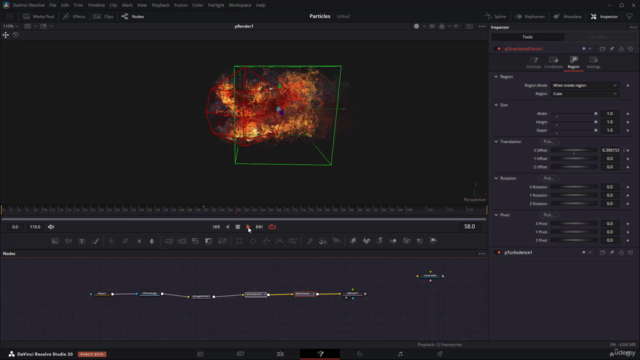Toggle keyframe for X Rotation parameter
640x360 pixels.
(628, 187)
